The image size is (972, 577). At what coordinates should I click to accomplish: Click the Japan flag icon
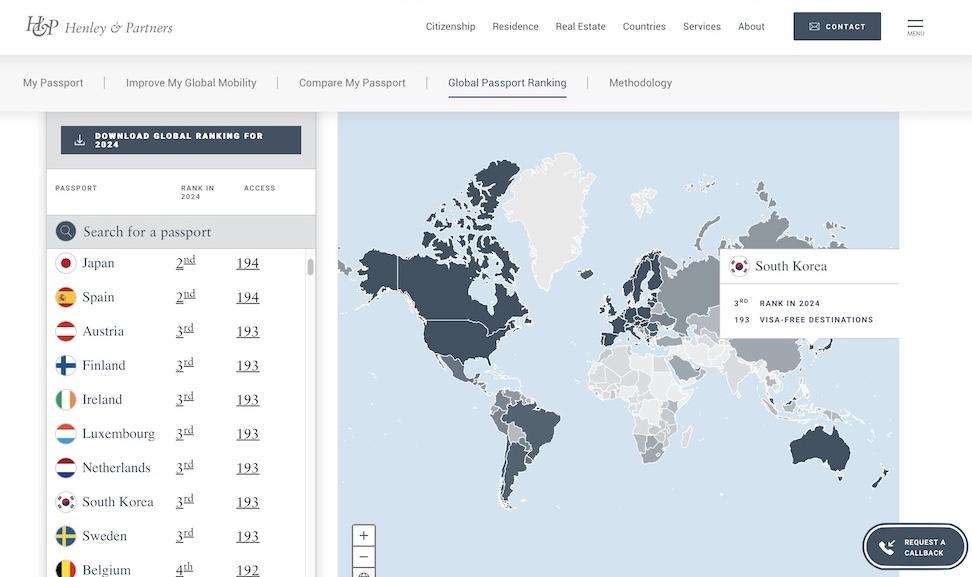pos(66,263)
